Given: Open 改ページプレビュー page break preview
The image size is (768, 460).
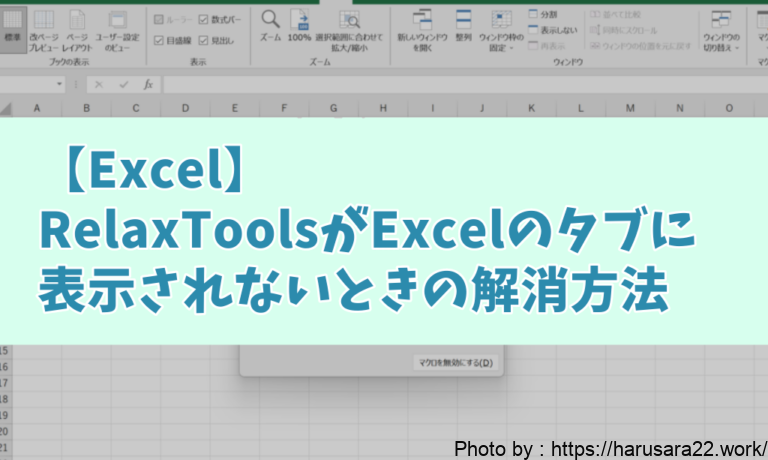Looking at the screenshot, I should 44,30.
